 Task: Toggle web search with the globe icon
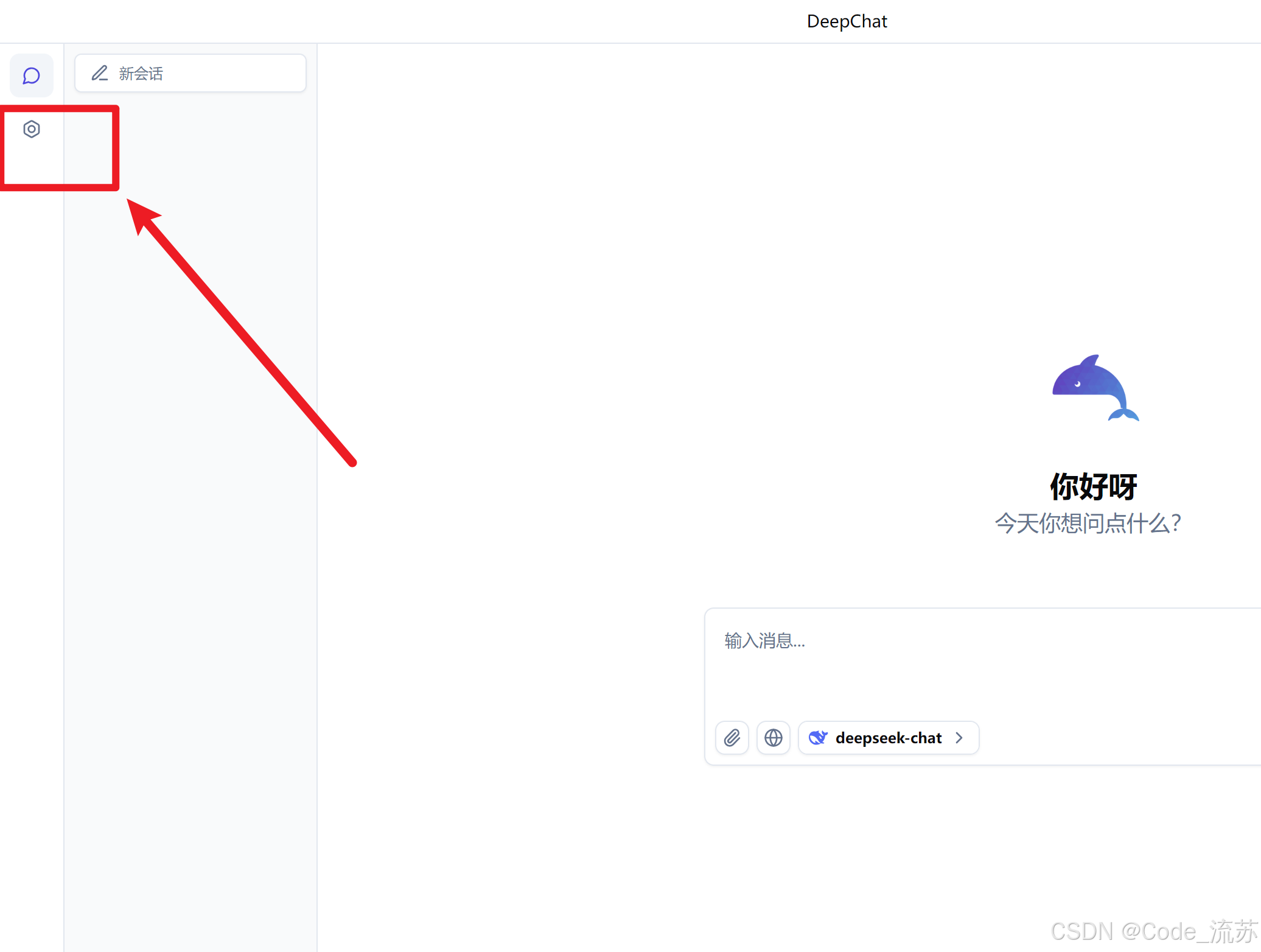tap(774, 738)
